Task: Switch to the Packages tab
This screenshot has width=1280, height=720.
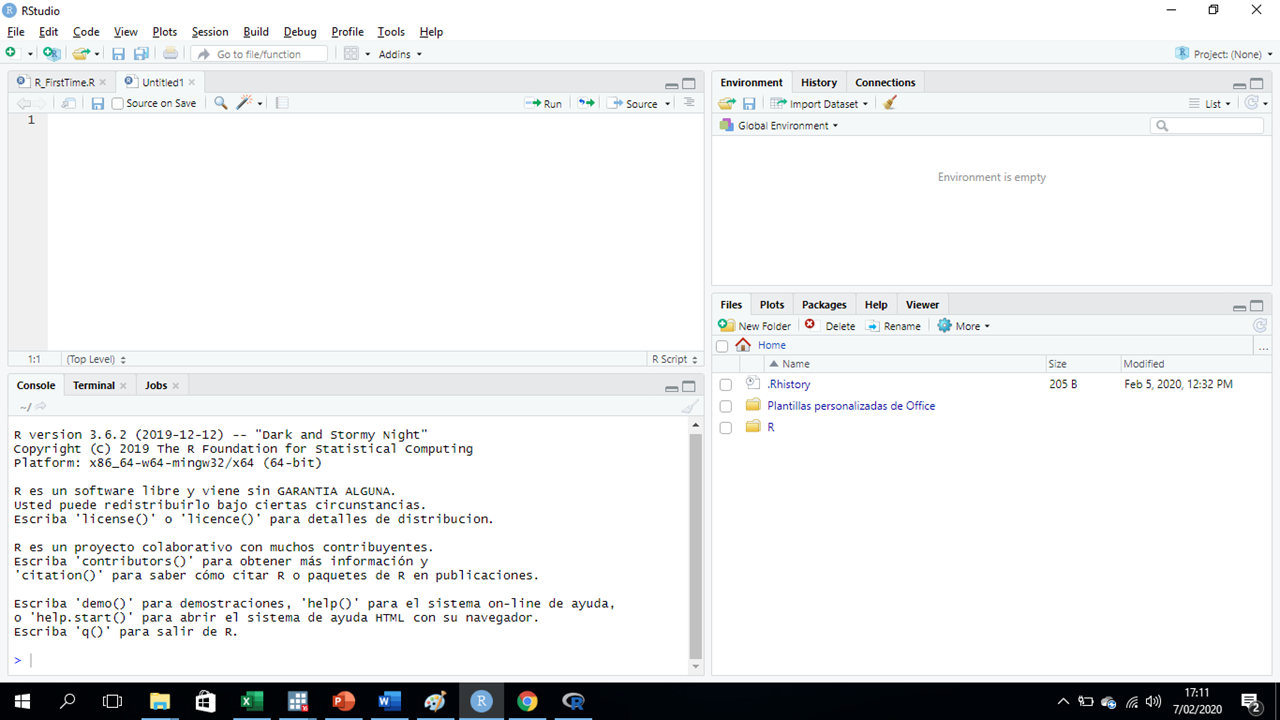Action: (x=824, y=305)
